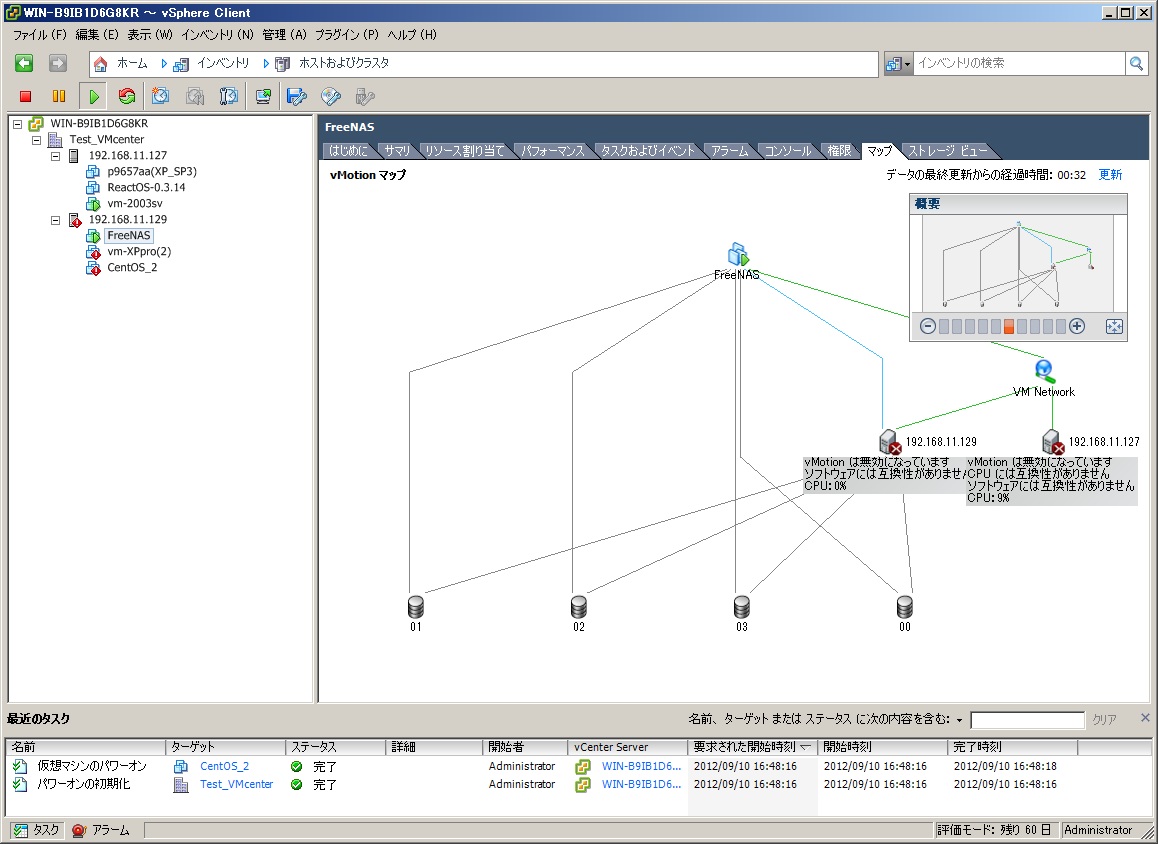
Task: Click the inventory search input field
Action: tap(1019, 64)
